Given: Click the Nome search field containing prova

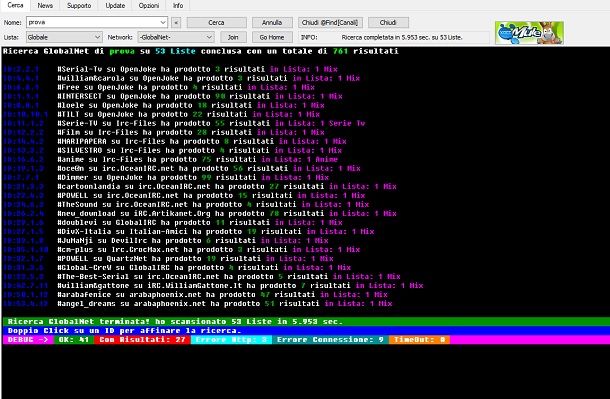Looking at the screenshot, I should pyautogui.click(x=93, y=22).
